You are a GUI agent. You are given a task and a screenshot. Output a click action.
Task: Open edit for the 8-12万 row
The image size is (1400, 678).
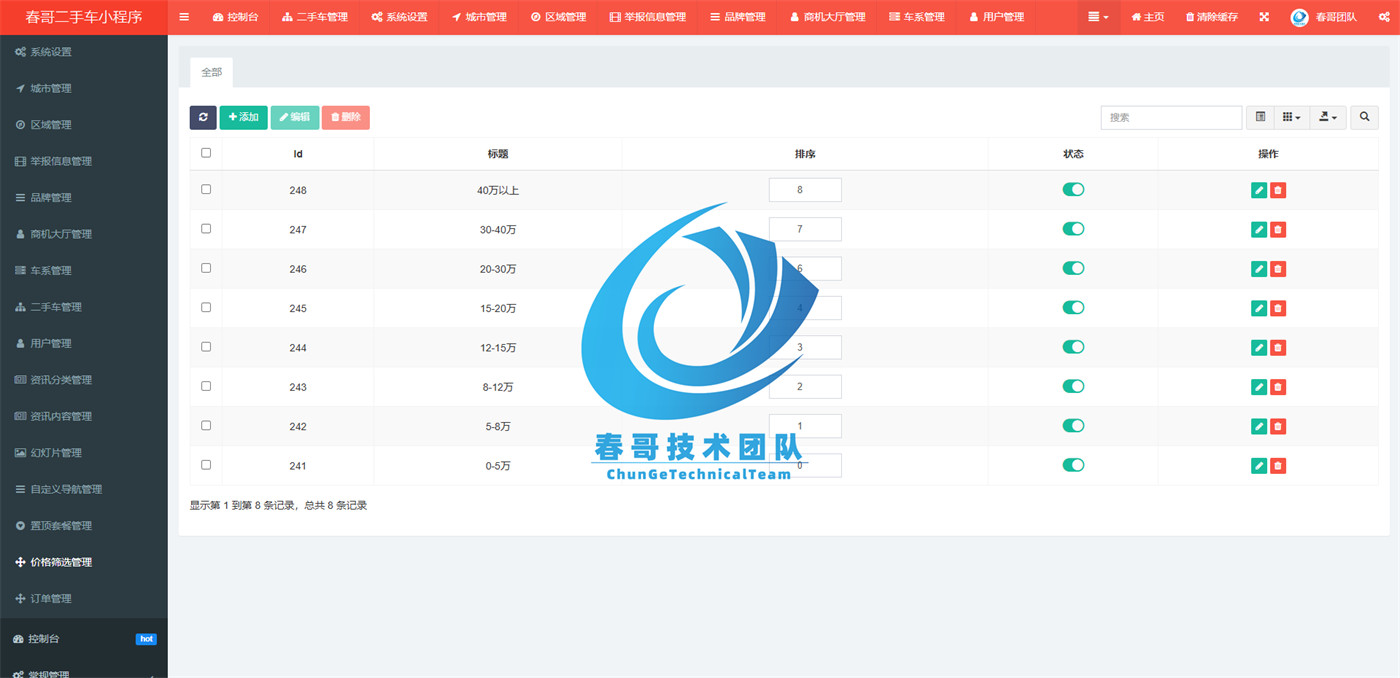coord(1259,387)
